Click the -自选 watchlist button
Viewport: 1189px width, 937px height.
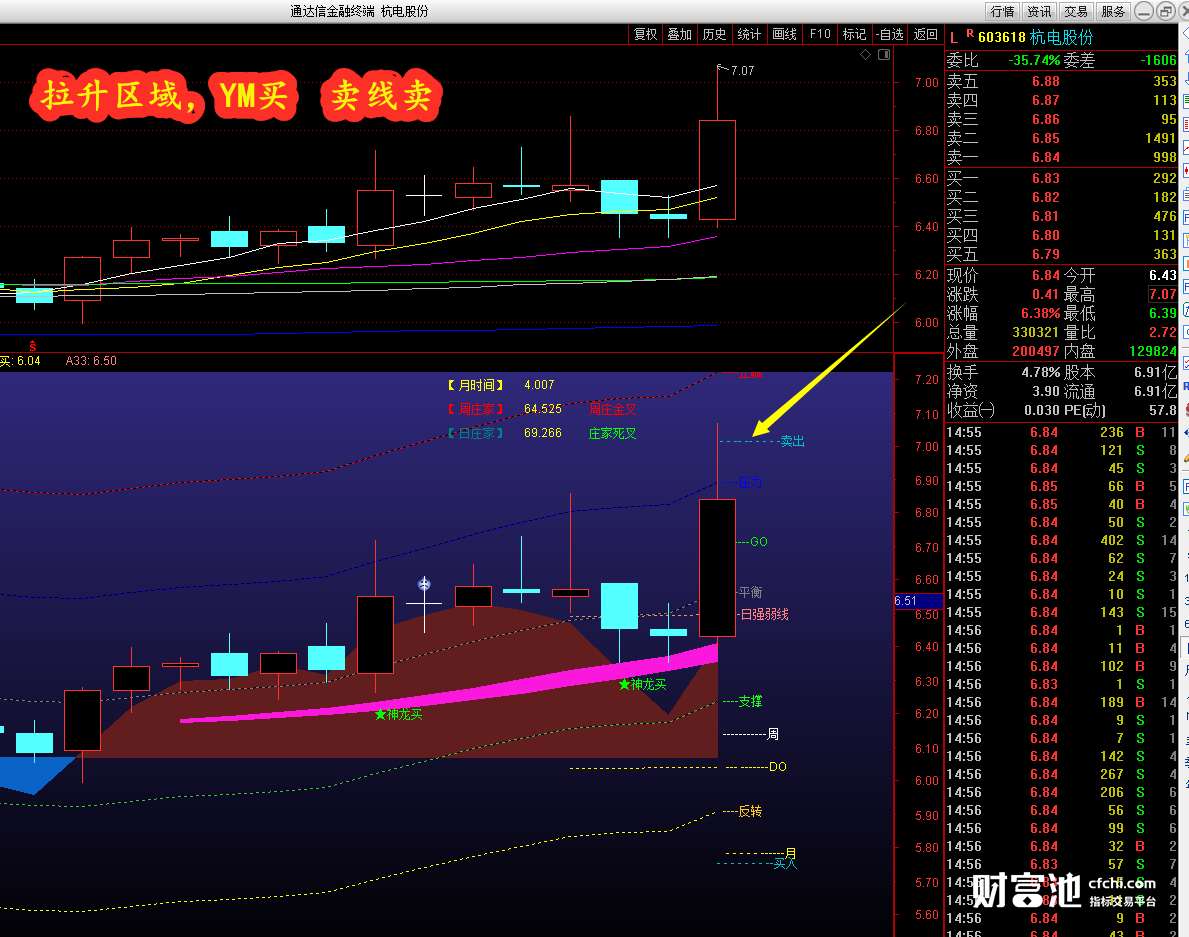point(889,34)
